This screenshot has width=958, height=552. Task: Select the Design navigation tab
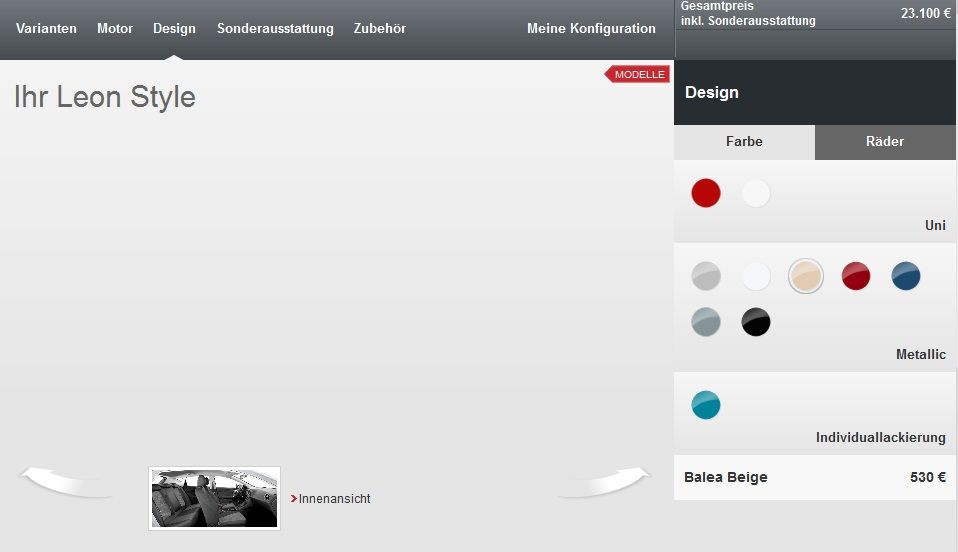[174, 28]
